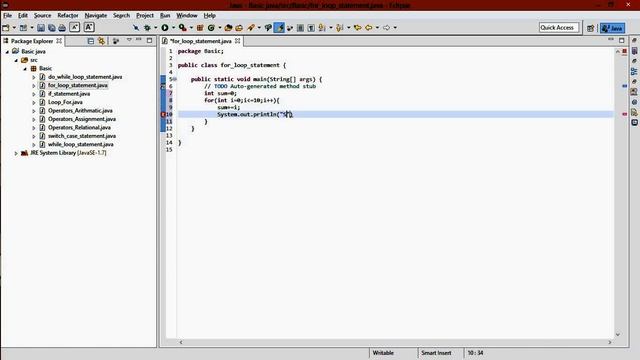Expand the JRE System Library node
This screenshot has height=360, width=640.
pyautogui.click(x=16, y=153)
